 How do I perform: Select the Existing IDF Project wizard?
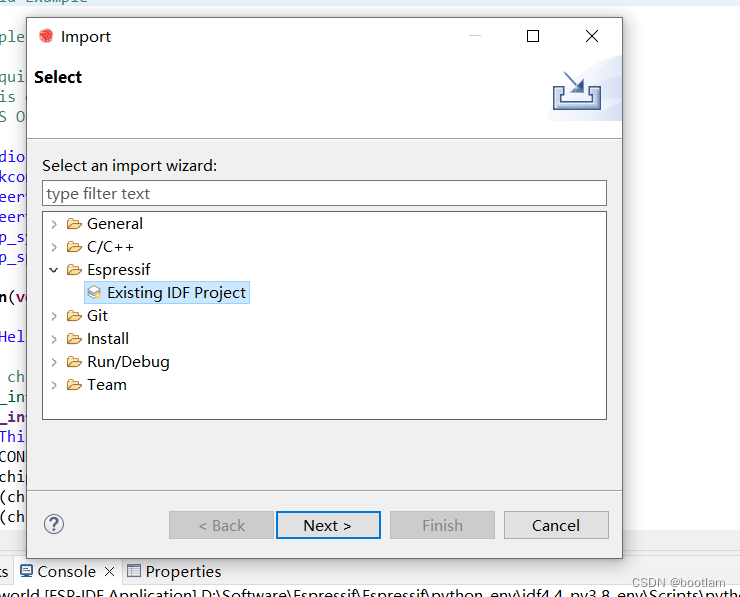tap(167, 293)
